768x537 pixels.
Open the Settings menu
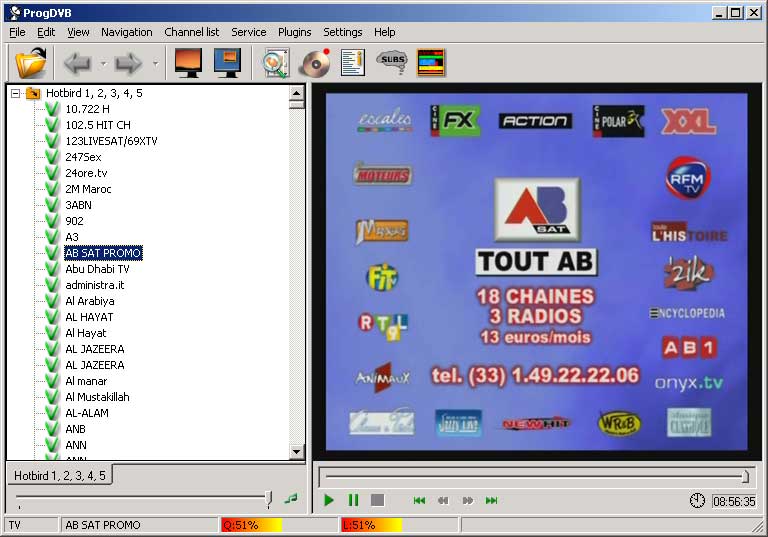pyautogui.click(x=342, y=32)
